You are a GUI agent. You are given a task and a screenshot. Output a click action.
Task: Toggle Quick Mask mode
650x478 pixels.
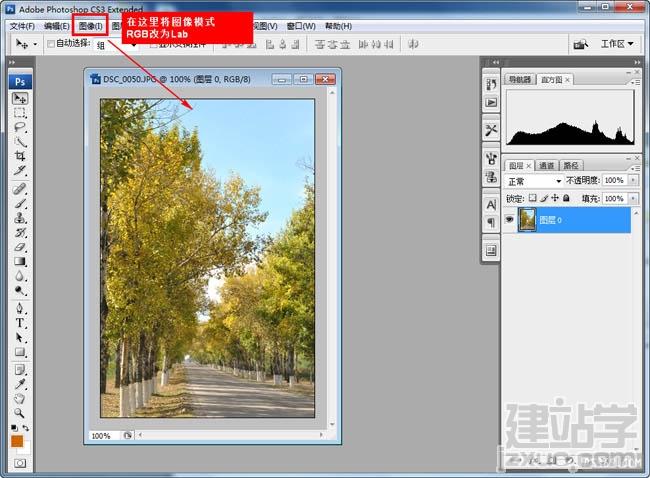click(x=20, y=463)
